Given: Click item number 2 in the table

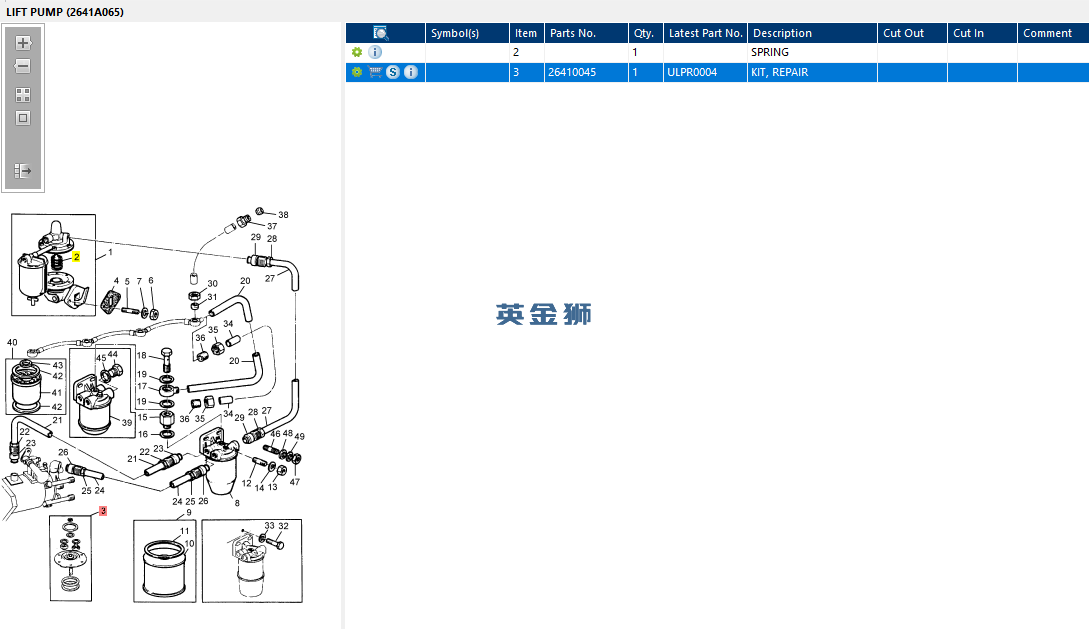Looking at the screenshot, I should [516, 52].
